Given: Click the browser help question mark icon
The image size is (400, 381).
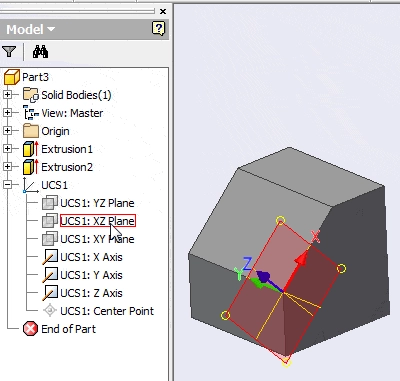Looking at the screenshot, I should pyautogui.click(x=158, y=29).
